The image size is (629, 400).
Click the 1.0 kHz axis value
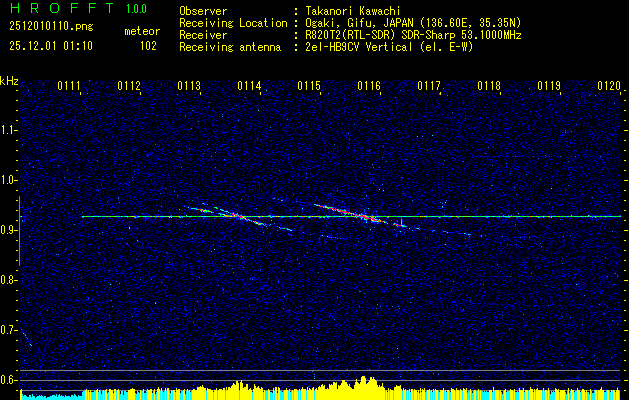click(9, 180)
